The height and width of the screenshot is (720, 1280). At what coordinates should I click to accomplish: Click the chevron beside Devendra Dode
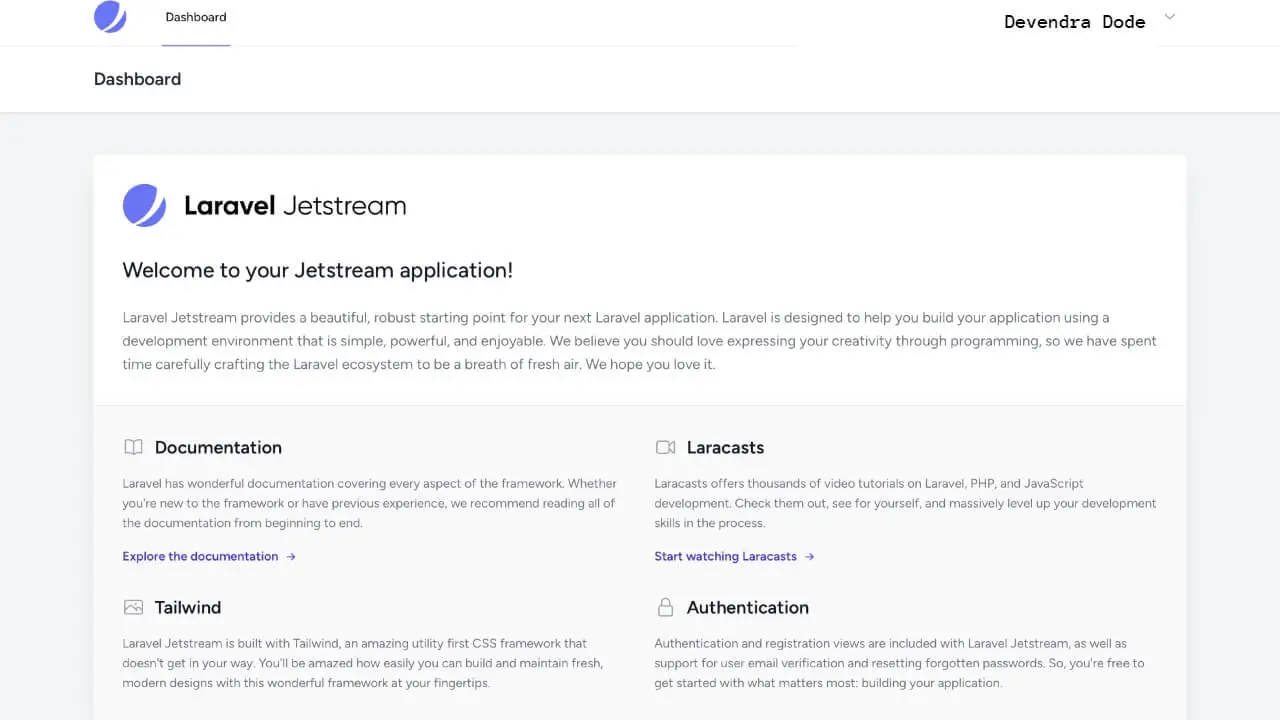(1170, 16)
